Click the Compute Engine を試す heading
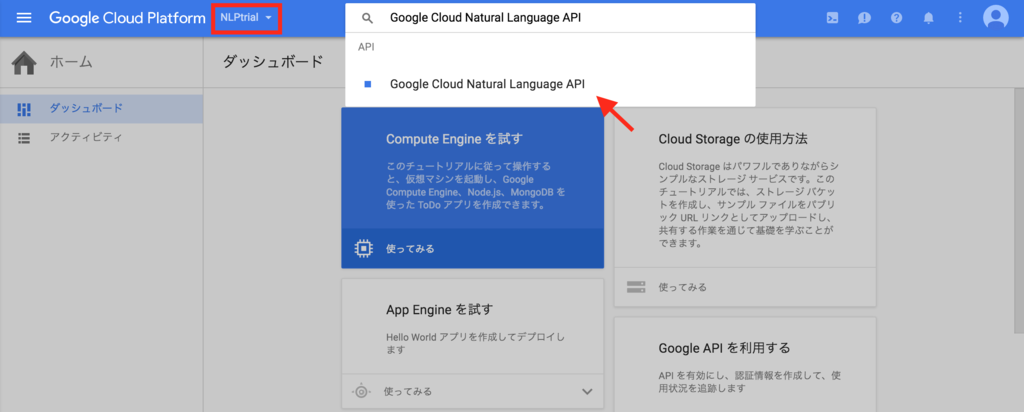 pos(455,139)
